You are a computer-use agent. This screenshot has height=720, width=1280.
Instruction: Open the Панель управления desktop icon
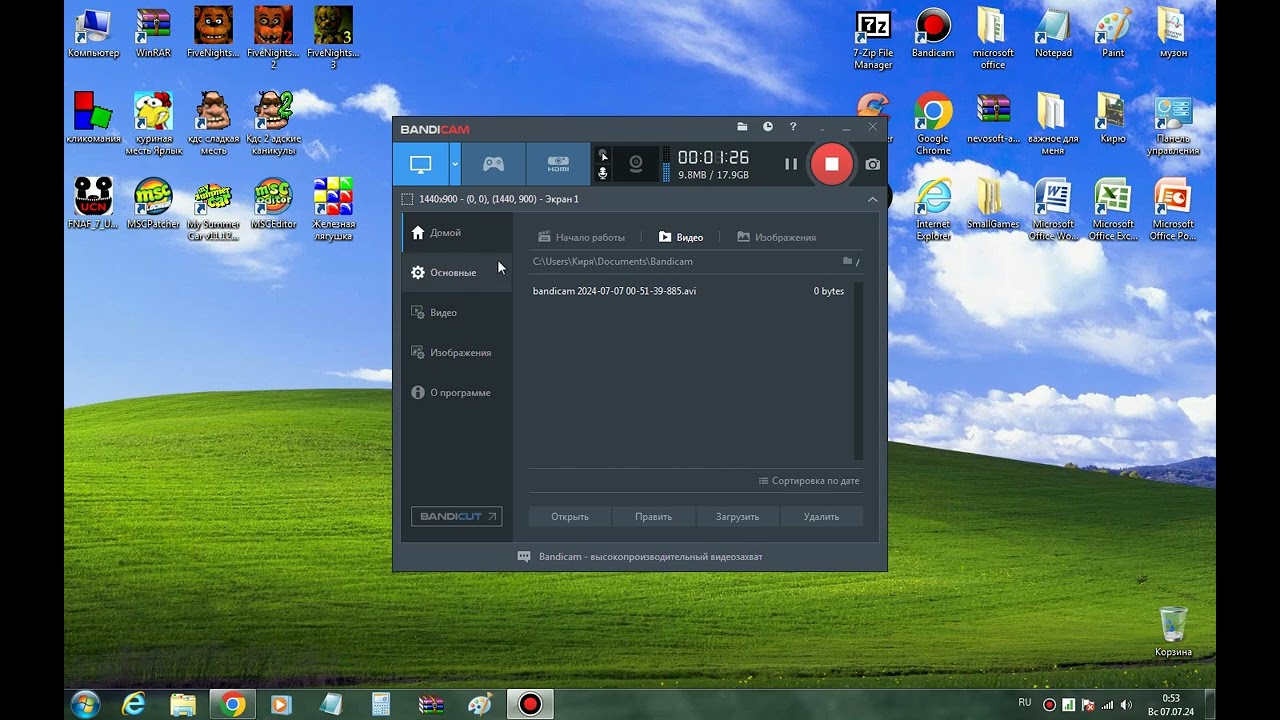coord(1173,125)
